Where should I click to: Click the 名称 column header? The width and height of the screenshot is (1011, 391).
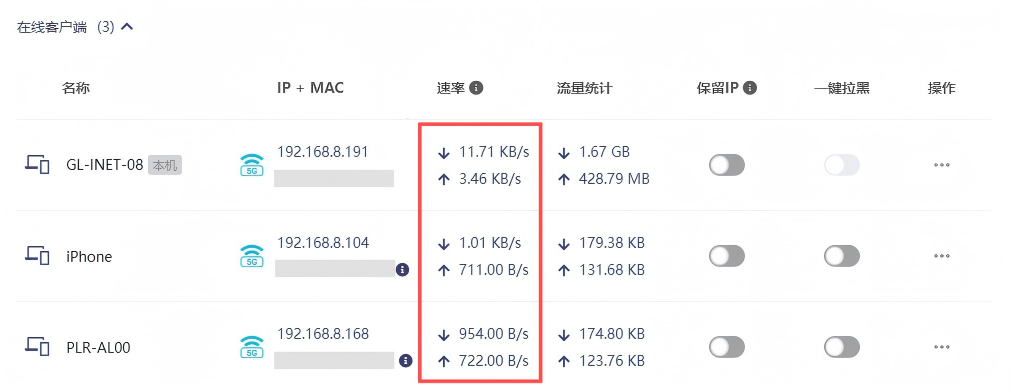click(x=76, y=88)
